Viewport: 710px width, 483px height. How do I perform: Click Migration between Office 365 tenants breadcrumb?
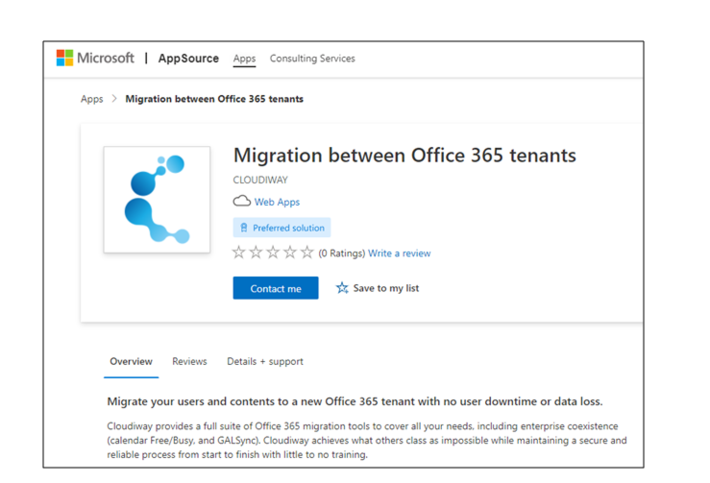pos(214,99)
